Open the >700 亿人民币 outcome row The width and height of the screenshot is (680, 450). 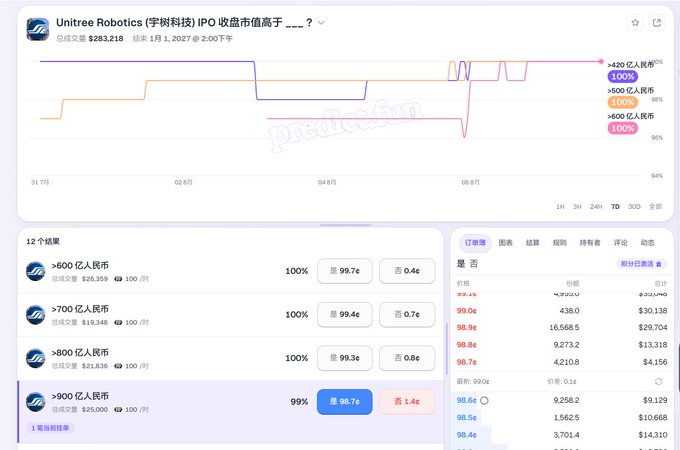point(230,315)
